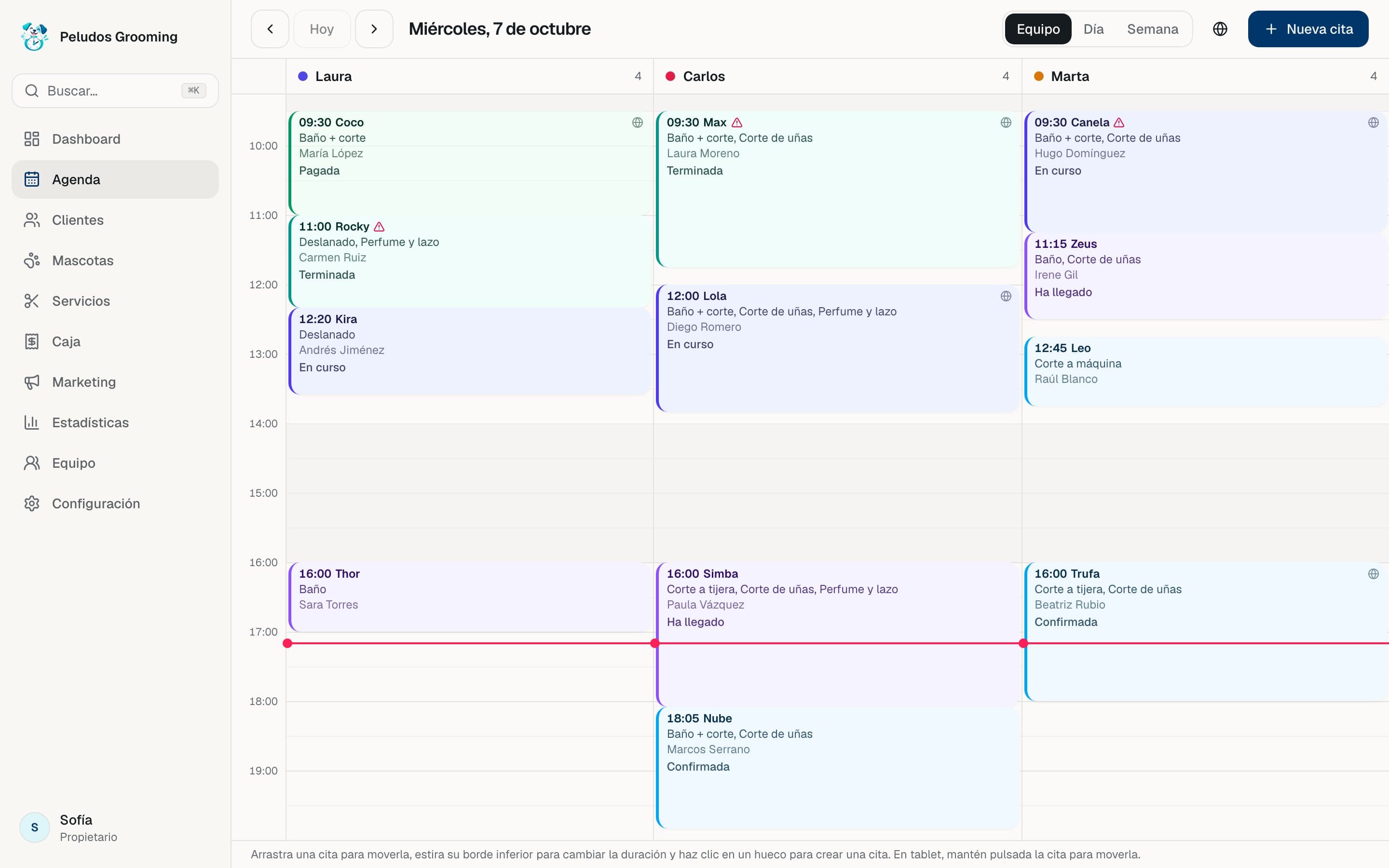The height and width of the screenshot is (868, 1389).
Task: Click the warning triangle next to Canela
Action: coord(1118,122)
